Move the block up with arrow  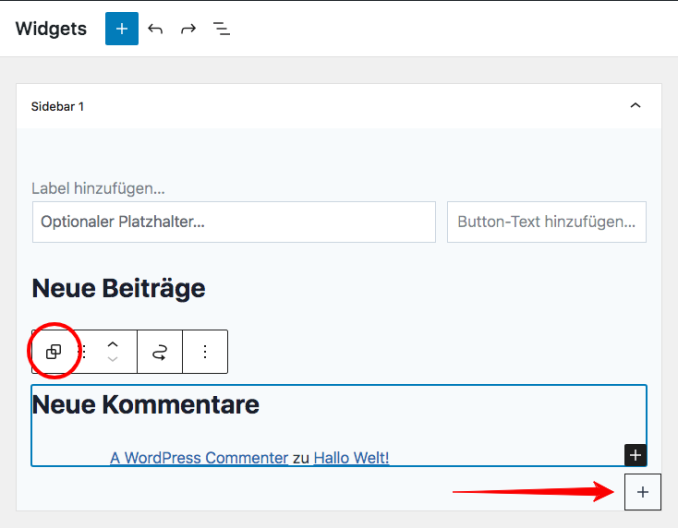(112, 345)
